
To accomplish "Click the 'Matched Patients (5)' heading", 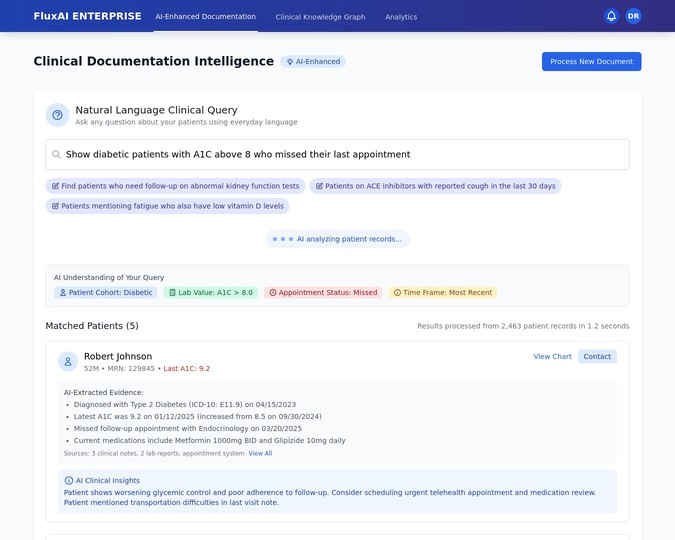I will [x=92, y=326].
